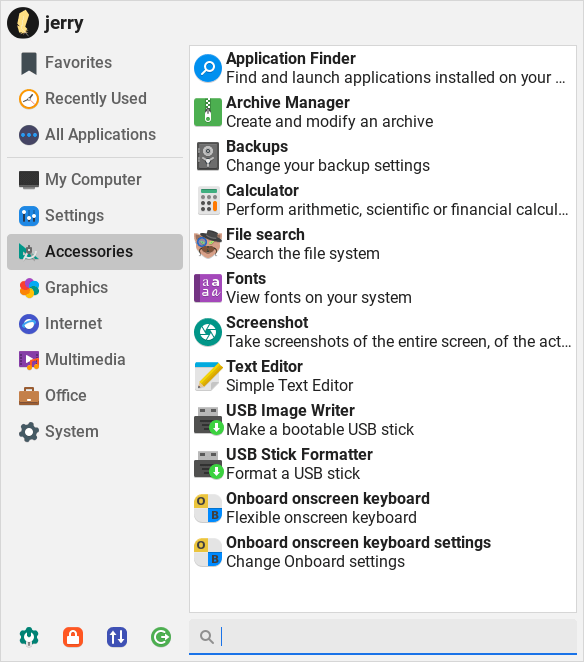Click the USB Image Writer icon

tap(208, 420)
